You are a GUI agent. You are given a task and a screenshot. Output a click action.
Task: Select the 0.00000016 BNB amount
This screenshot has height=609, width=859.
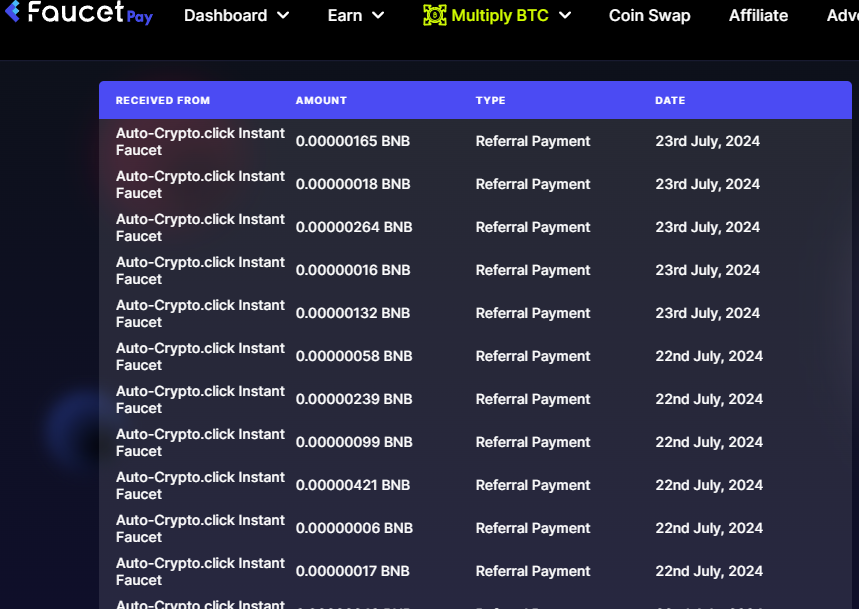coord(353,270)
